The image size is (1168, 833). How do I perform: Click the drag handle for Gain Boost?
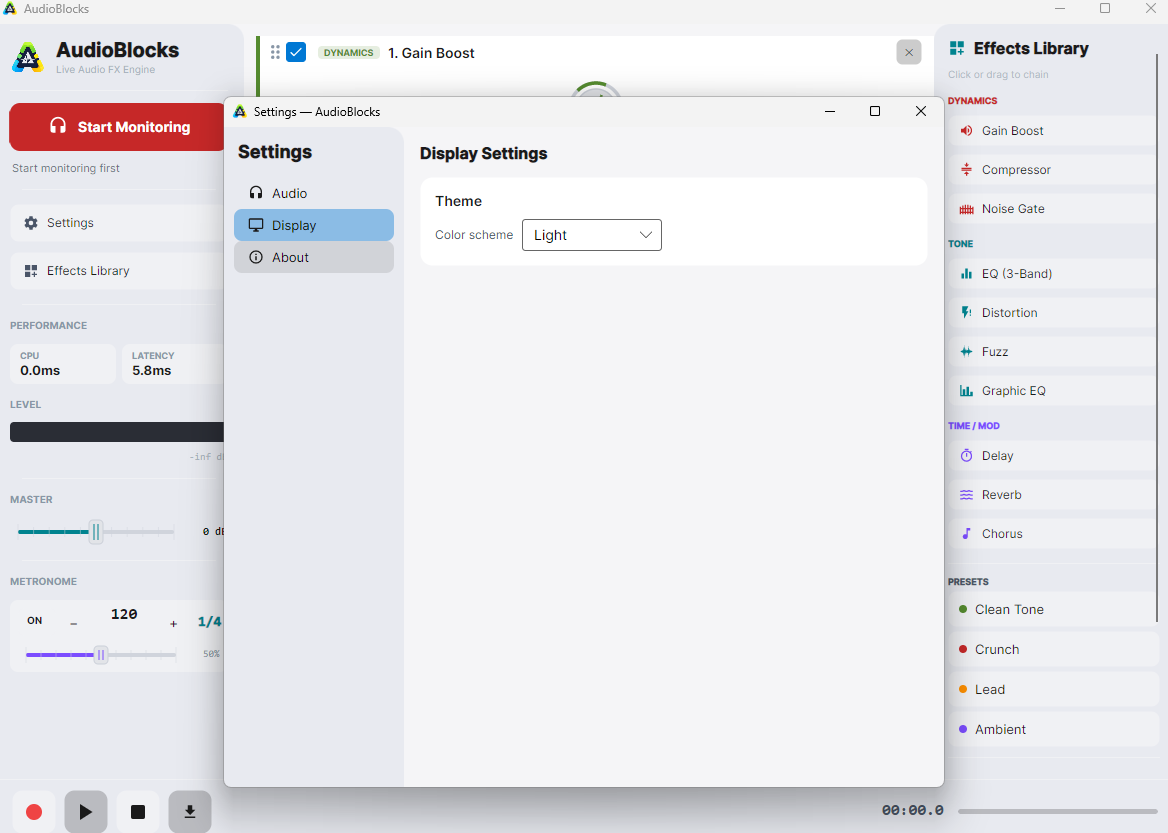[275, 52]
